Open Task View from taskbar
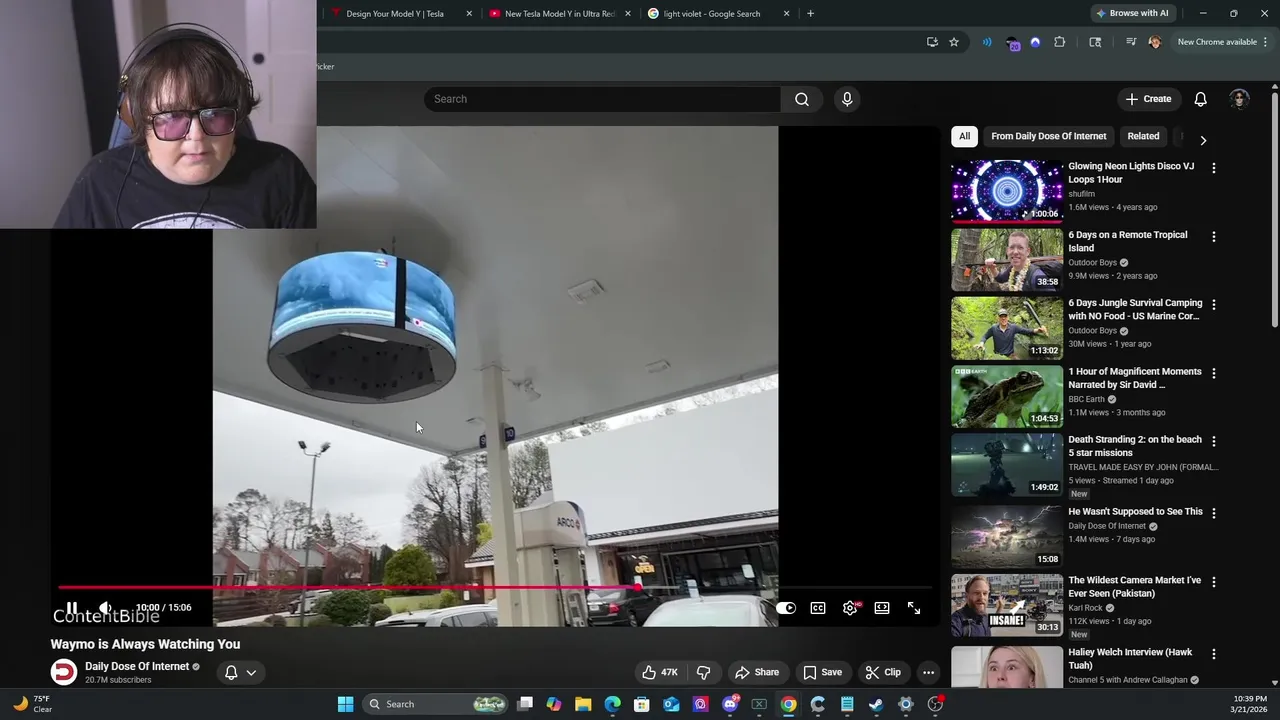 [525, 704]
